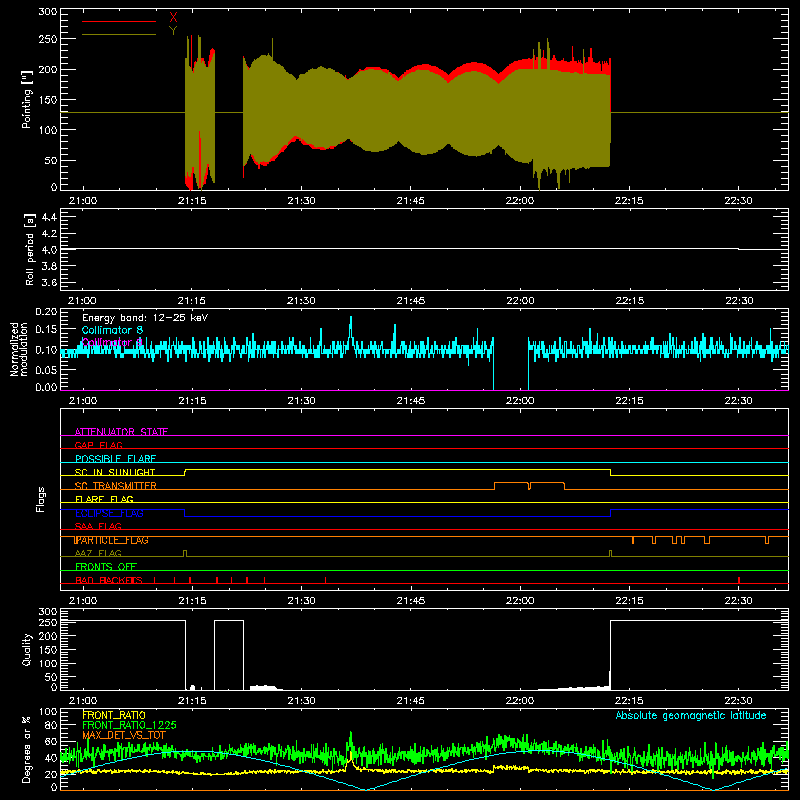Click the red 'X' legend label
Viewport: 800px width, 800px height.
[x=173, y=18]
